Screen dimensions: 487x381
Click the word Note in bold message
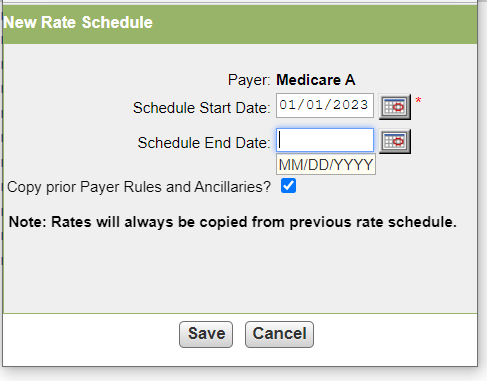(27, 222)
